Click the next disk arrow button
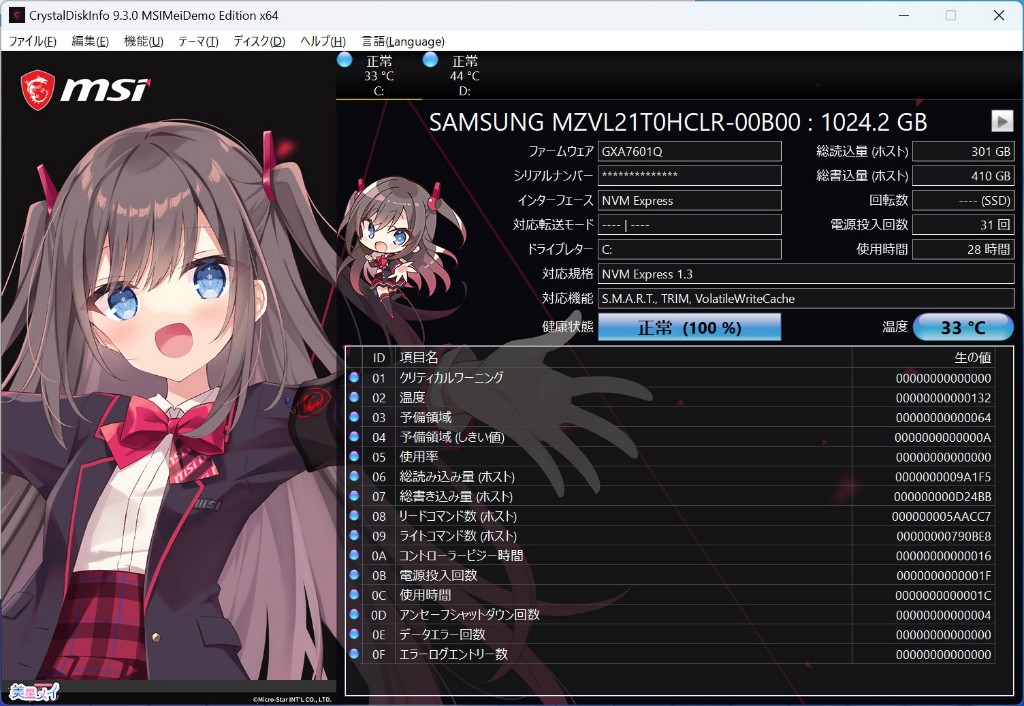 [1002, 121]
